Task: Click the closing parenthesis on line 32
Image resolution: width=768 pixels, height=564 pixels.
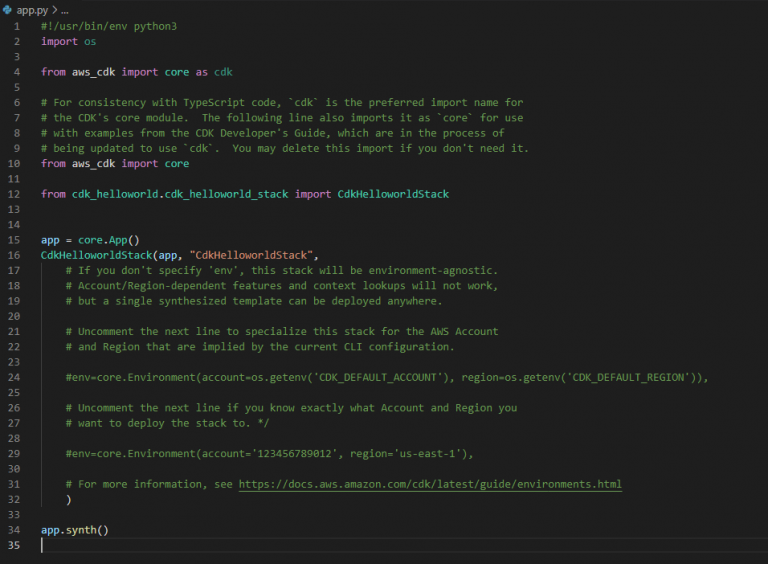Action: coord(69,499)
